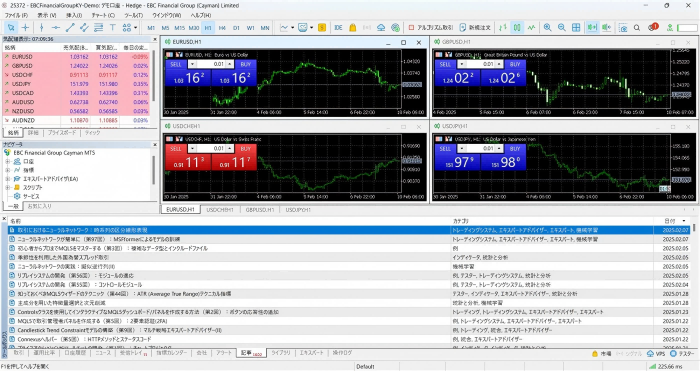Switch timeframe to MN
This screenshot has width=700, height=371.
click(265, 28)
